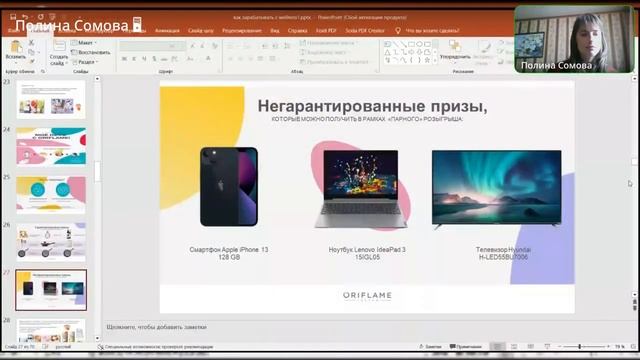Toggle the Примечания comments button in status bar
The width and height of the screenshot is (640, 360).
(x=466, y=347)
